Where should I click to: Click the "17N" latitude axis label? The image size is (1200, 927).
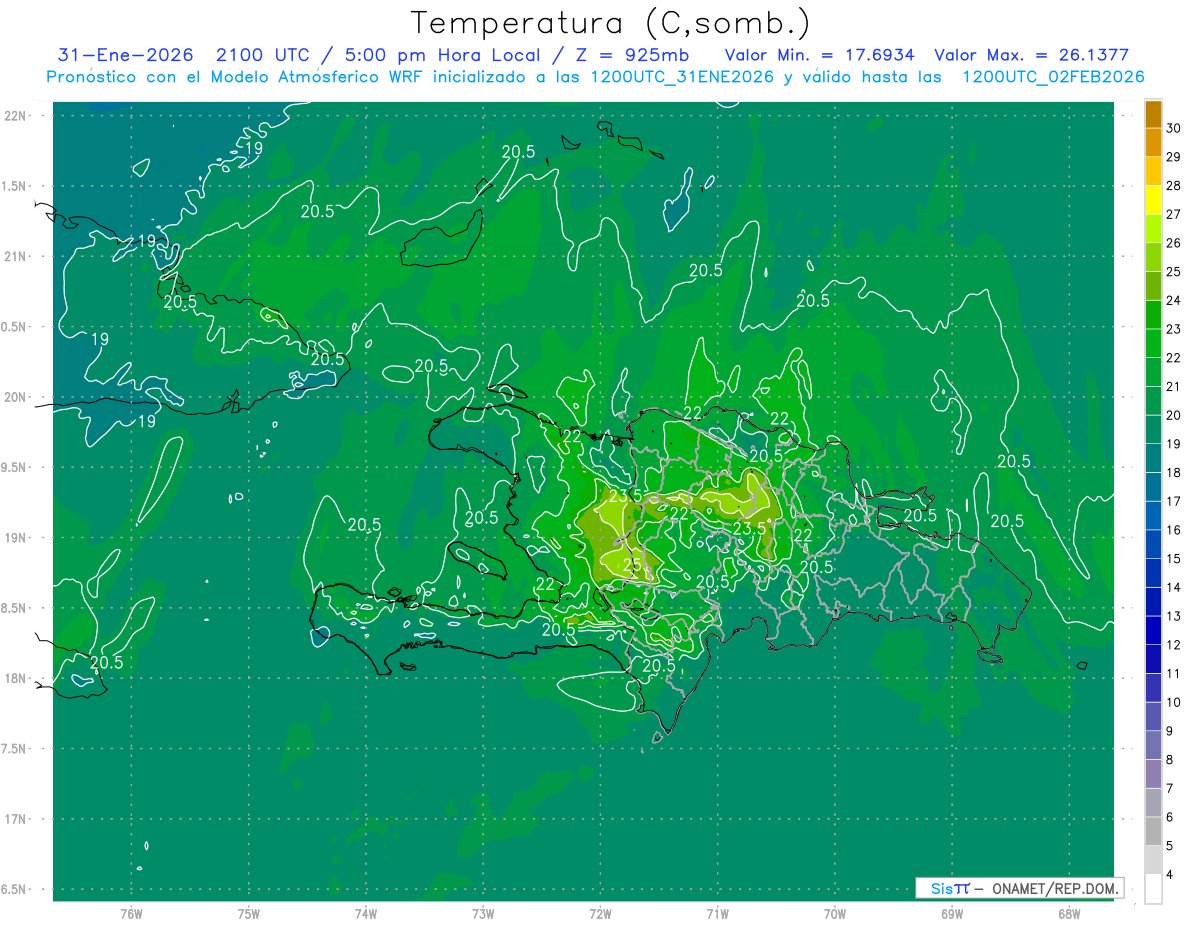click(17, 819)
